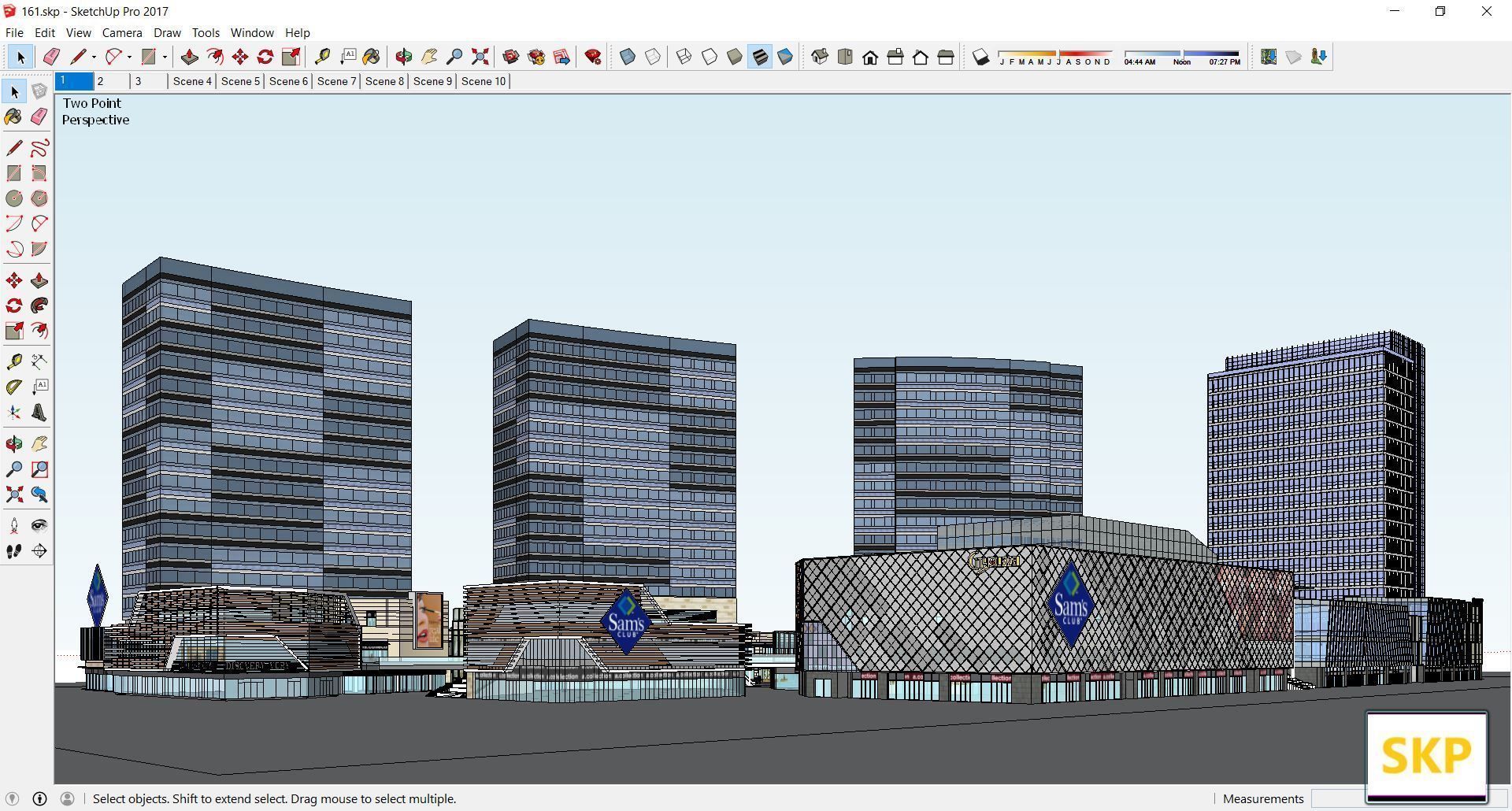Select the Eraser tool in top toolbar
The image size is (1512, 811).
[x=51, y=57]
